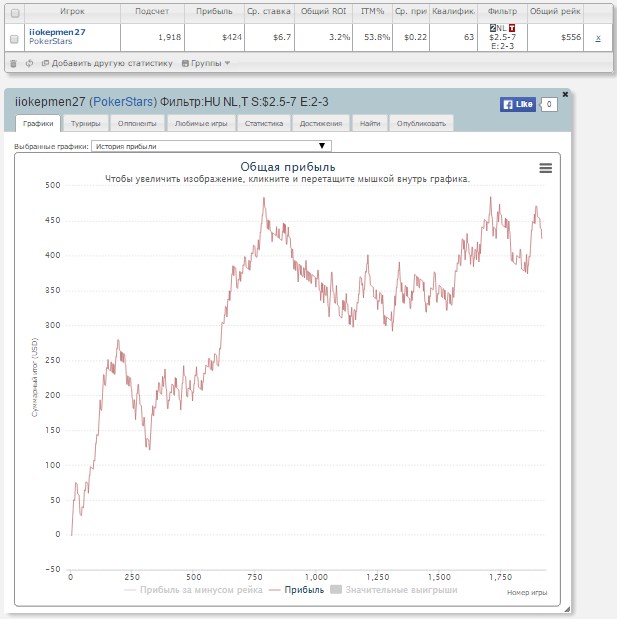The image size is (617, 619).
Task: Click the Like count bubble showing 0
Action: [x=549, y=104]
